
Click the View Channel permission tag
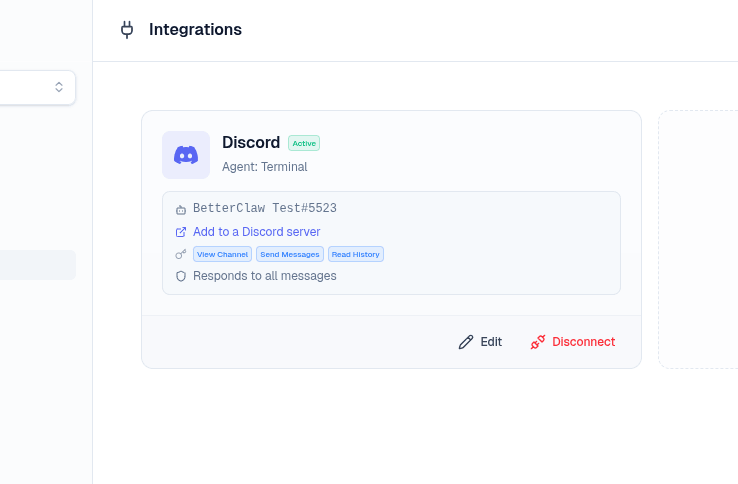[222, 254]
